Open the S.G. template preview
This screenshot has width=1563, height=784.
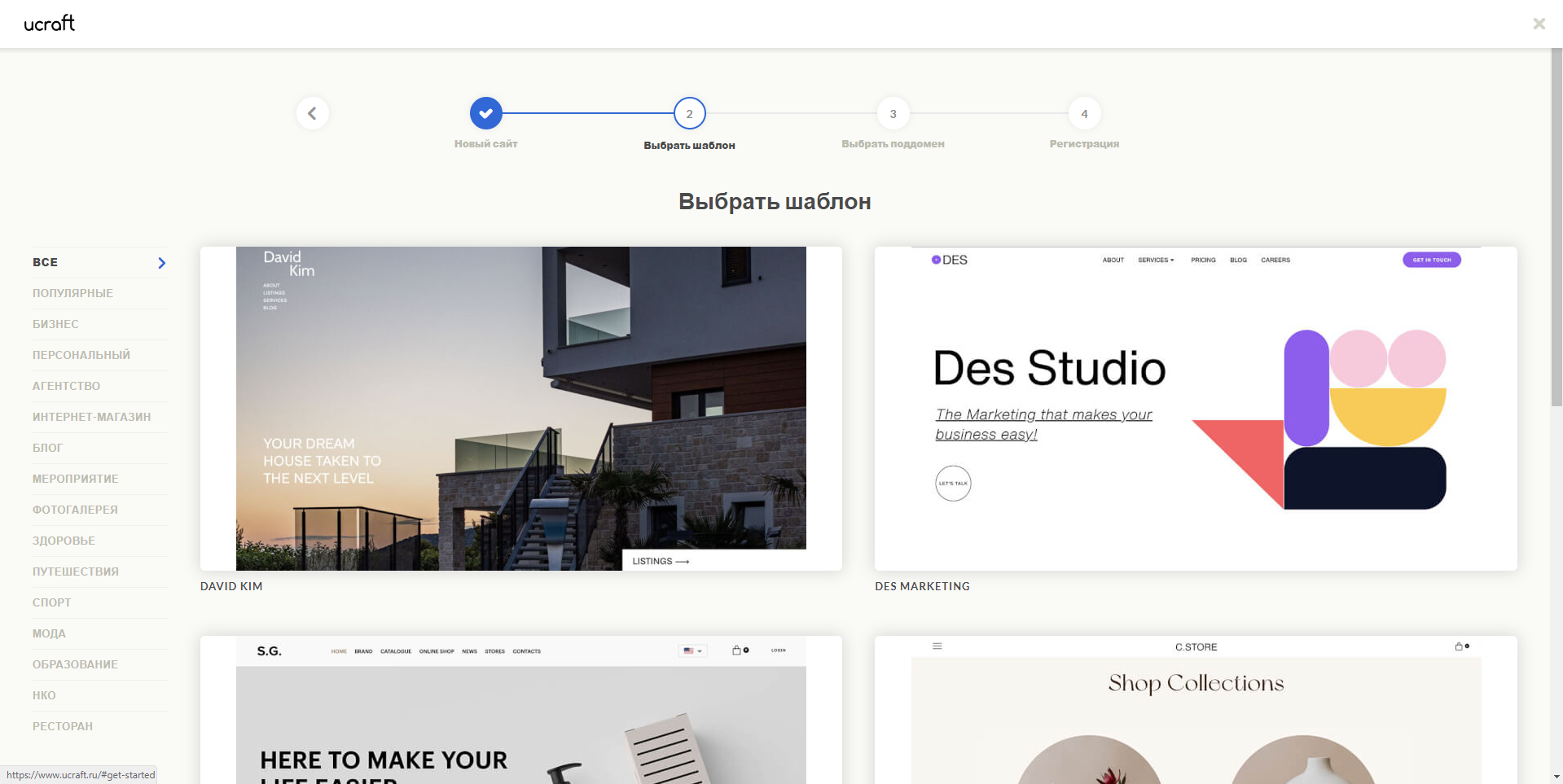(521, 710)
